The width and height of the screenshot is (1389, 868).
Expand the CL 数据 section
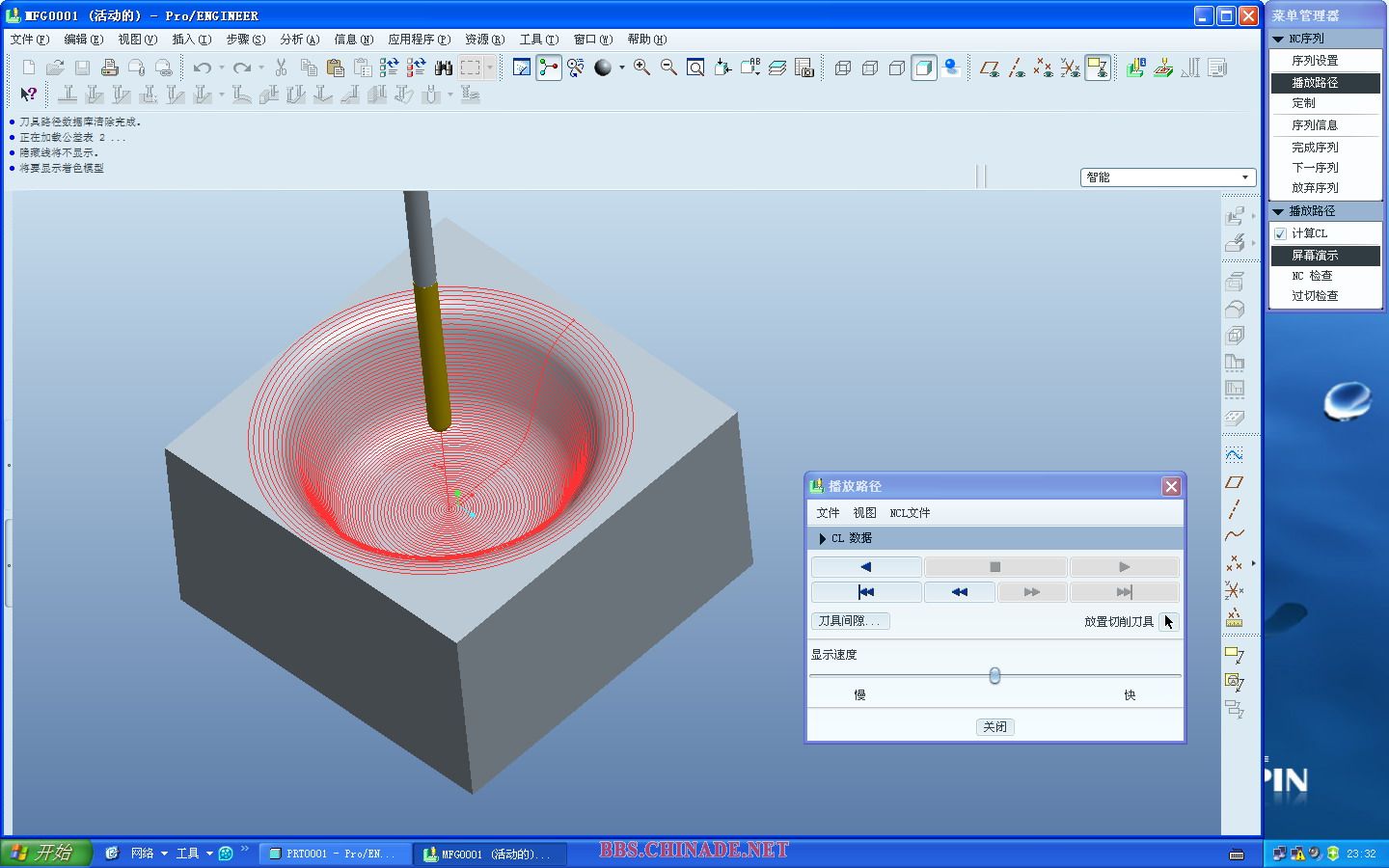click(822, 538)
